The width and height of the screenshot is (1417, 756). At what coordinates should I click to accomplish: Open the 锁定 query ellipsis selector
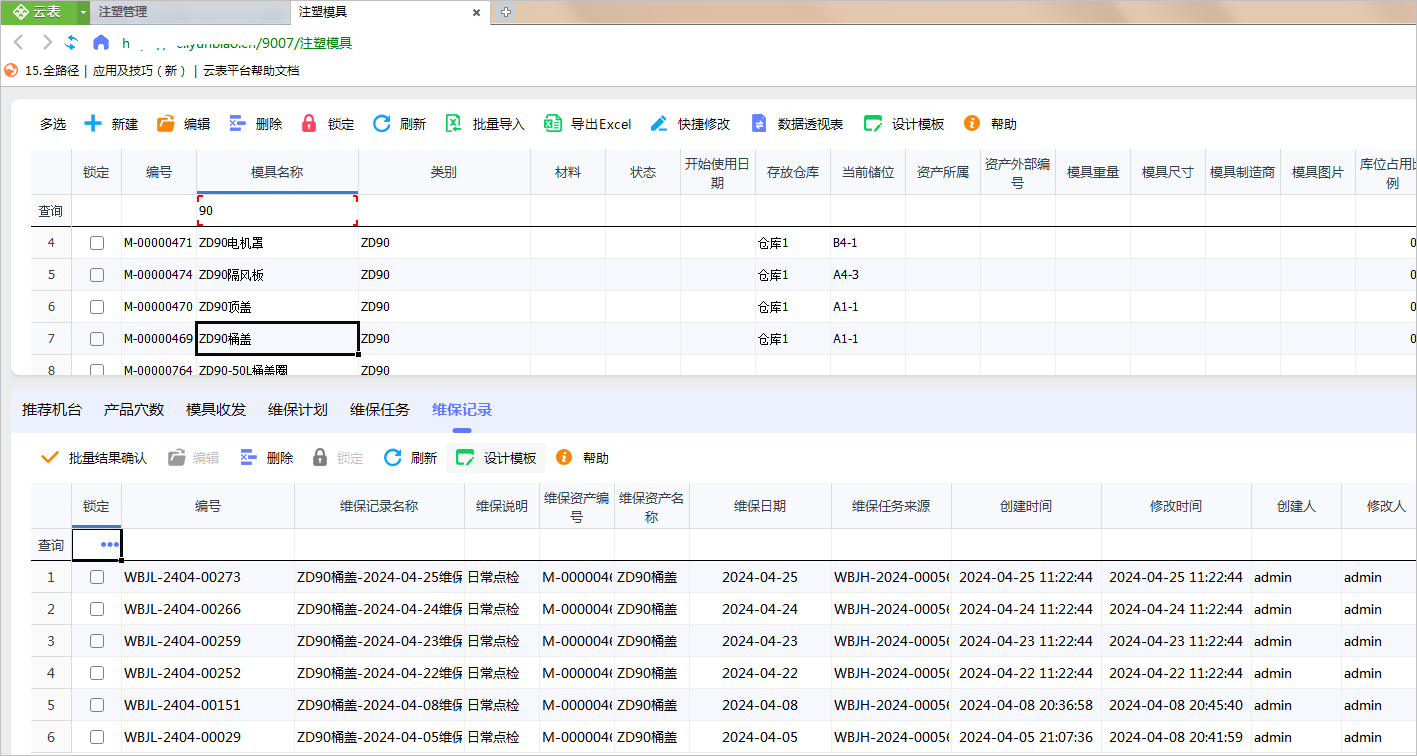coord(110,545)
